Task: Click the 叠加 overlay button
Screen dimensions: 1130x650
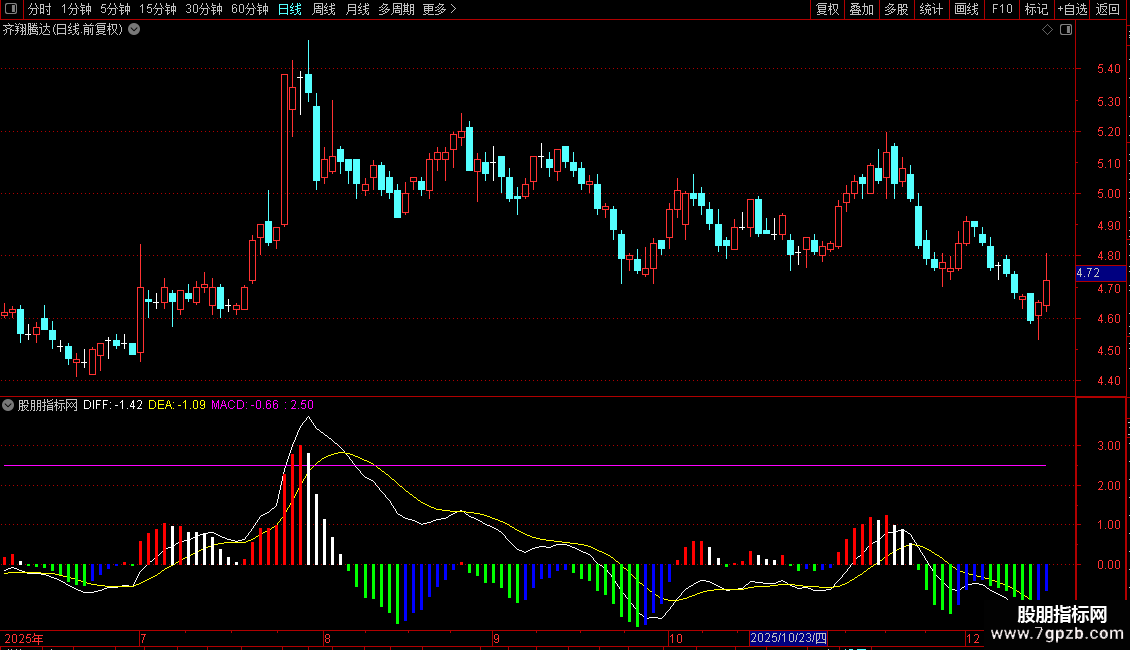Action: coord(862,9)
